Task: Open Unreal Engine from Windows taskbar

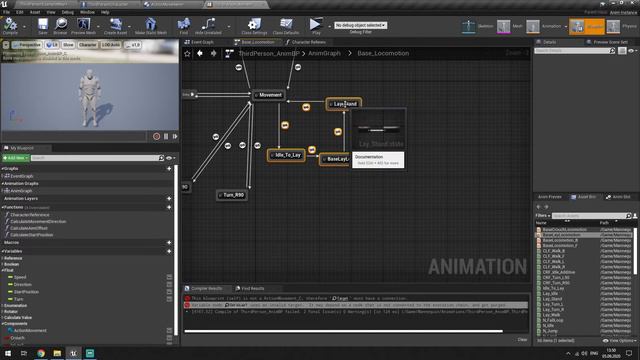Action: tap(73, 353)
